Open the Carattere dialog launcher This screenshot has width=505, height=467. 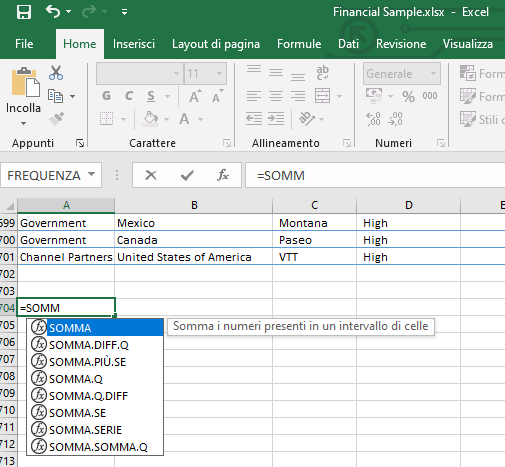pos(227,143)
